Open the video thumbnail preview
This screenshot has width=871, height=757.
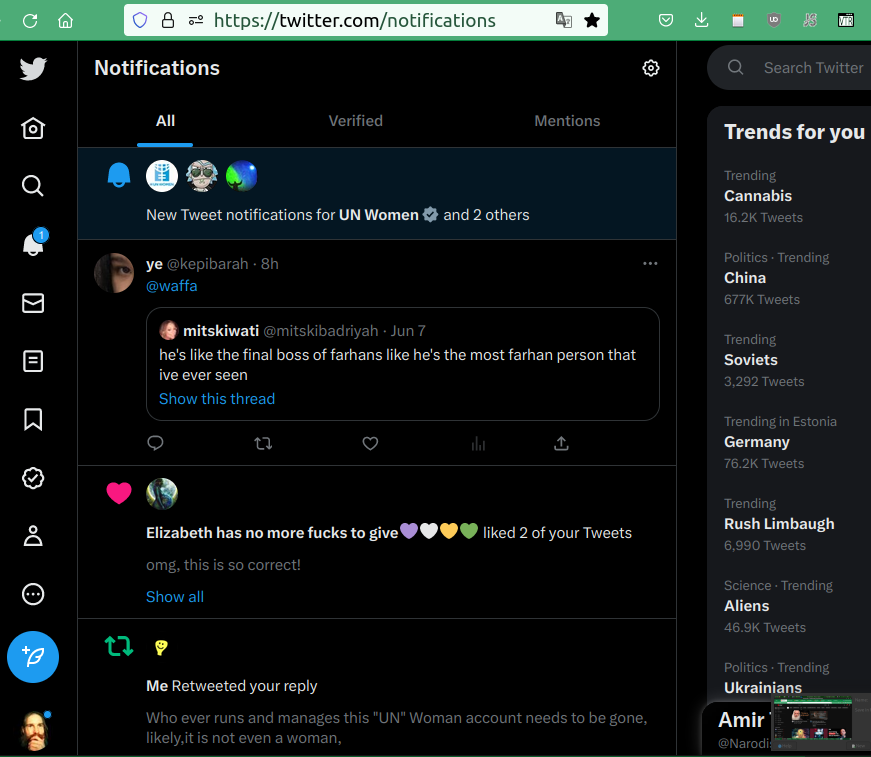pyautogui.click(x=813, y=719)
